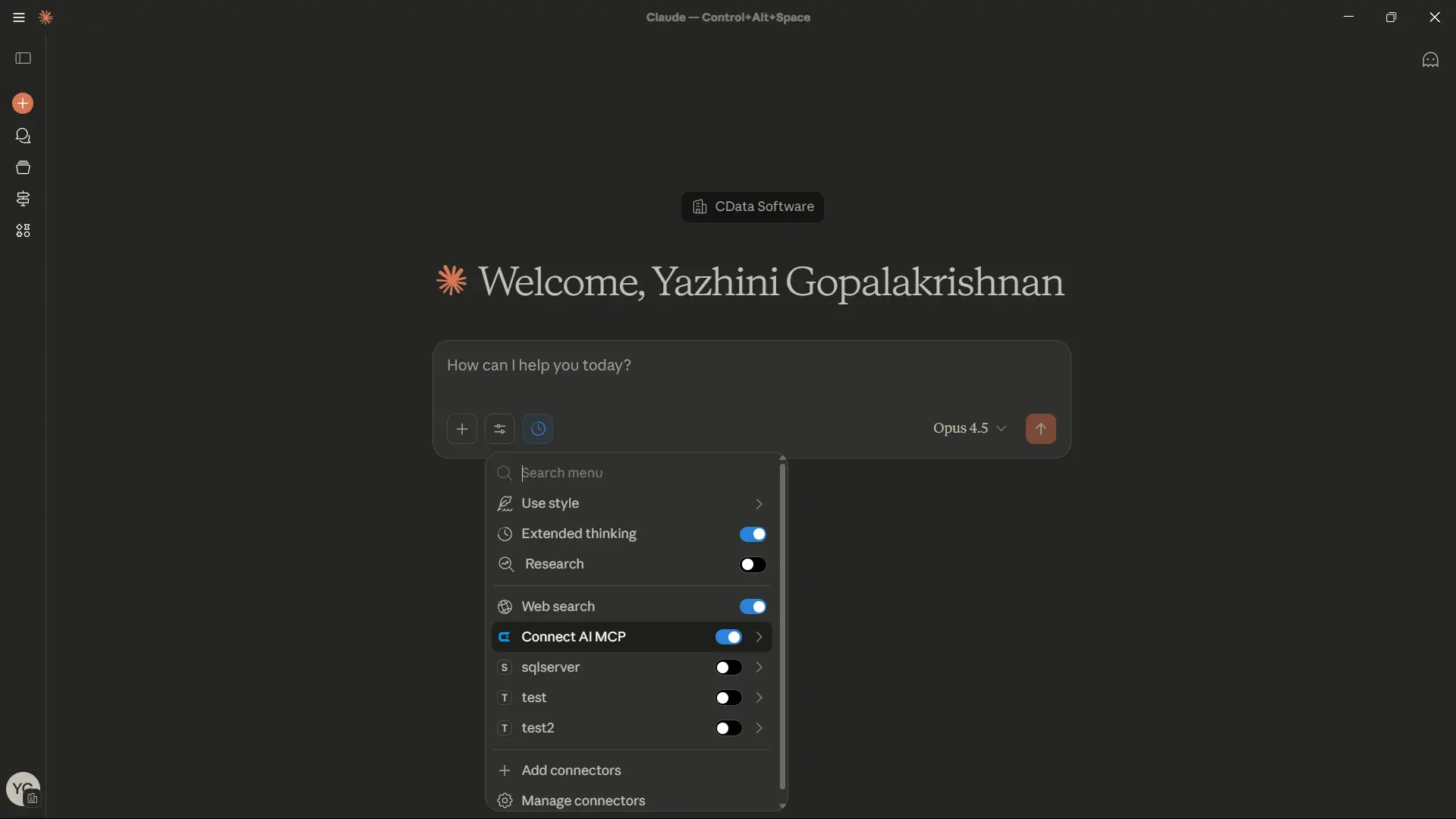Click the search and tools sliders icon

(x=499, y=429)
